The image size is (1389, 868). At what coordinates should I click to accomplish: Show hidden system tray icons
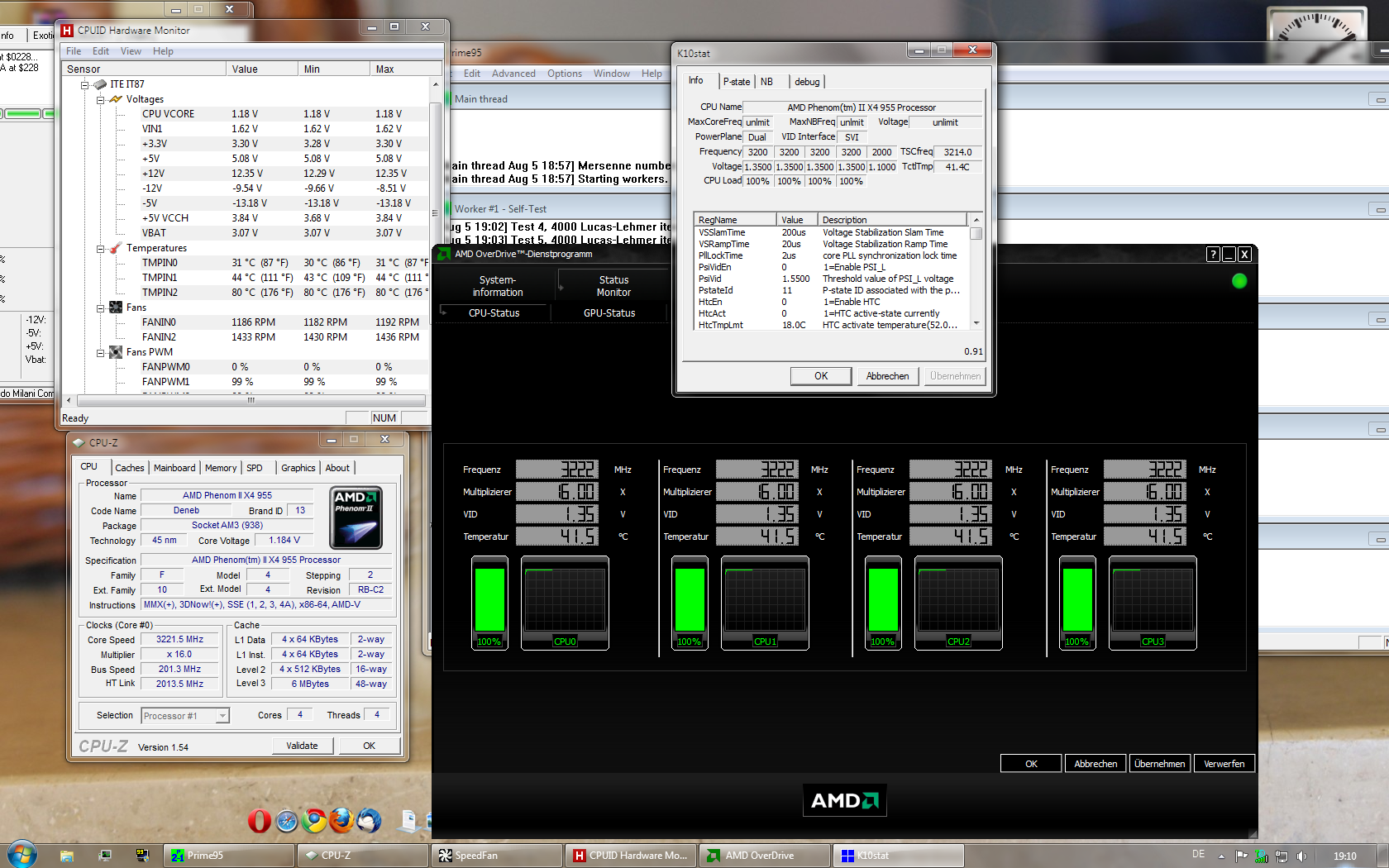(x=1221, y=856)
